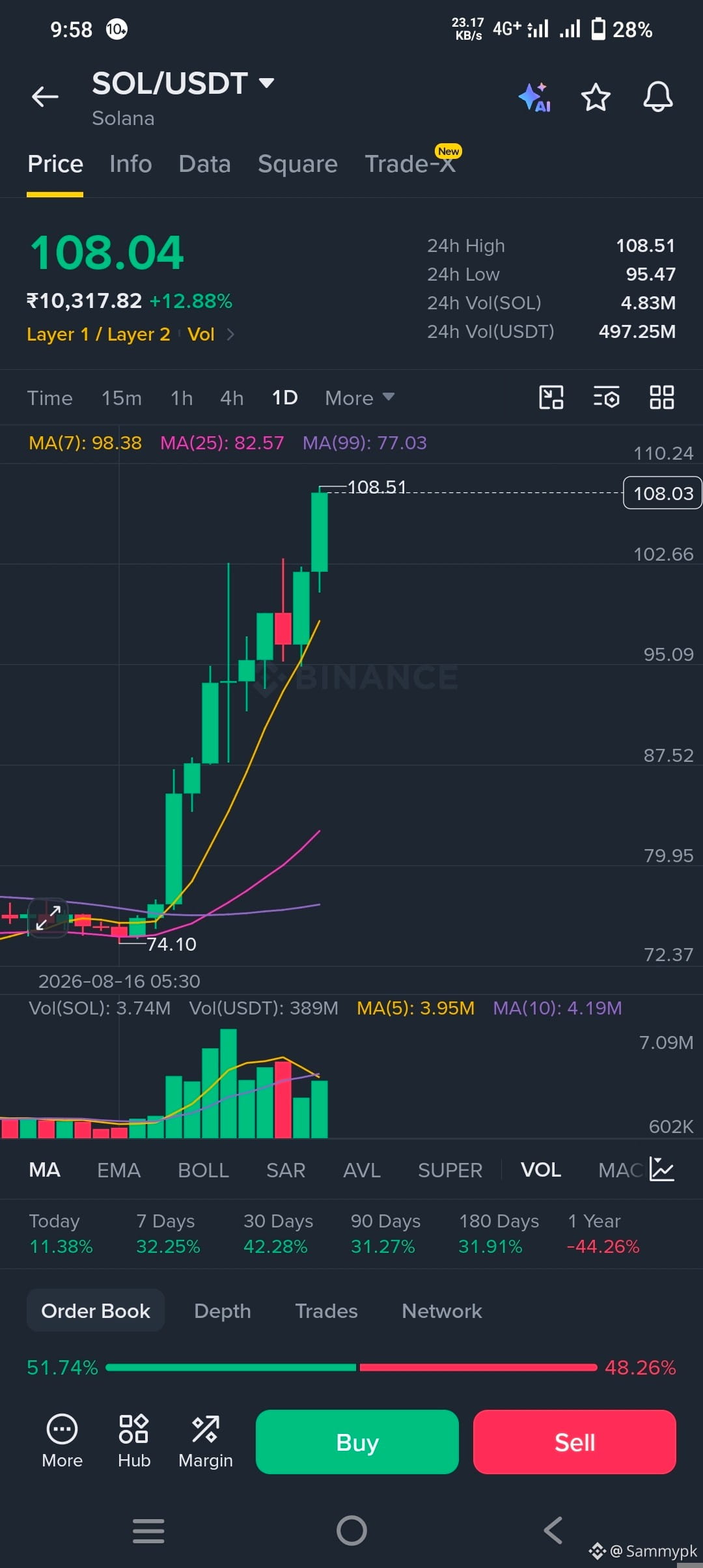703x1568 pixels.
Task: Tap the green buy ratio bar
Action: pyautogui.click(x=231, y=1367)
